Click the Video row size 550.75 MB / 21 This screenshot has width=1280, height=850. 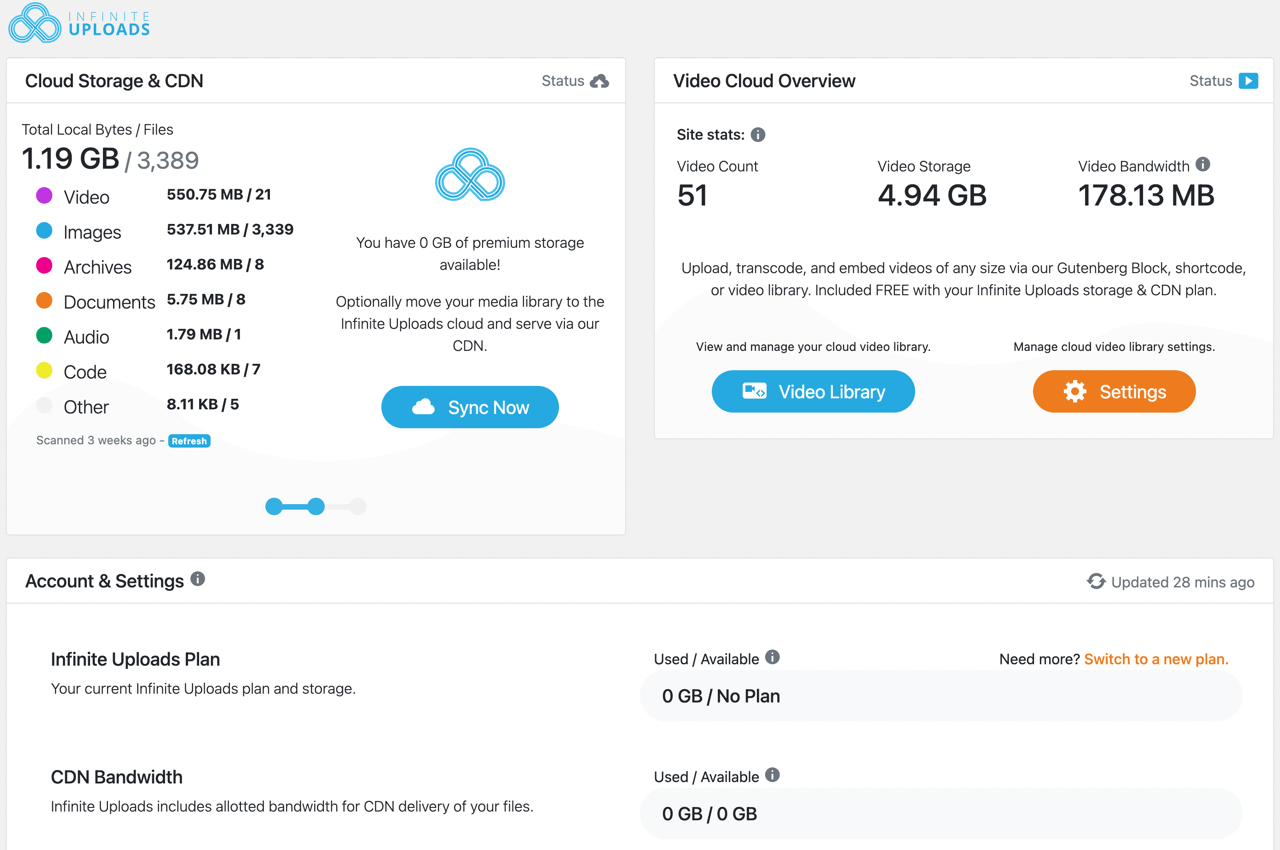pos(219,195)
